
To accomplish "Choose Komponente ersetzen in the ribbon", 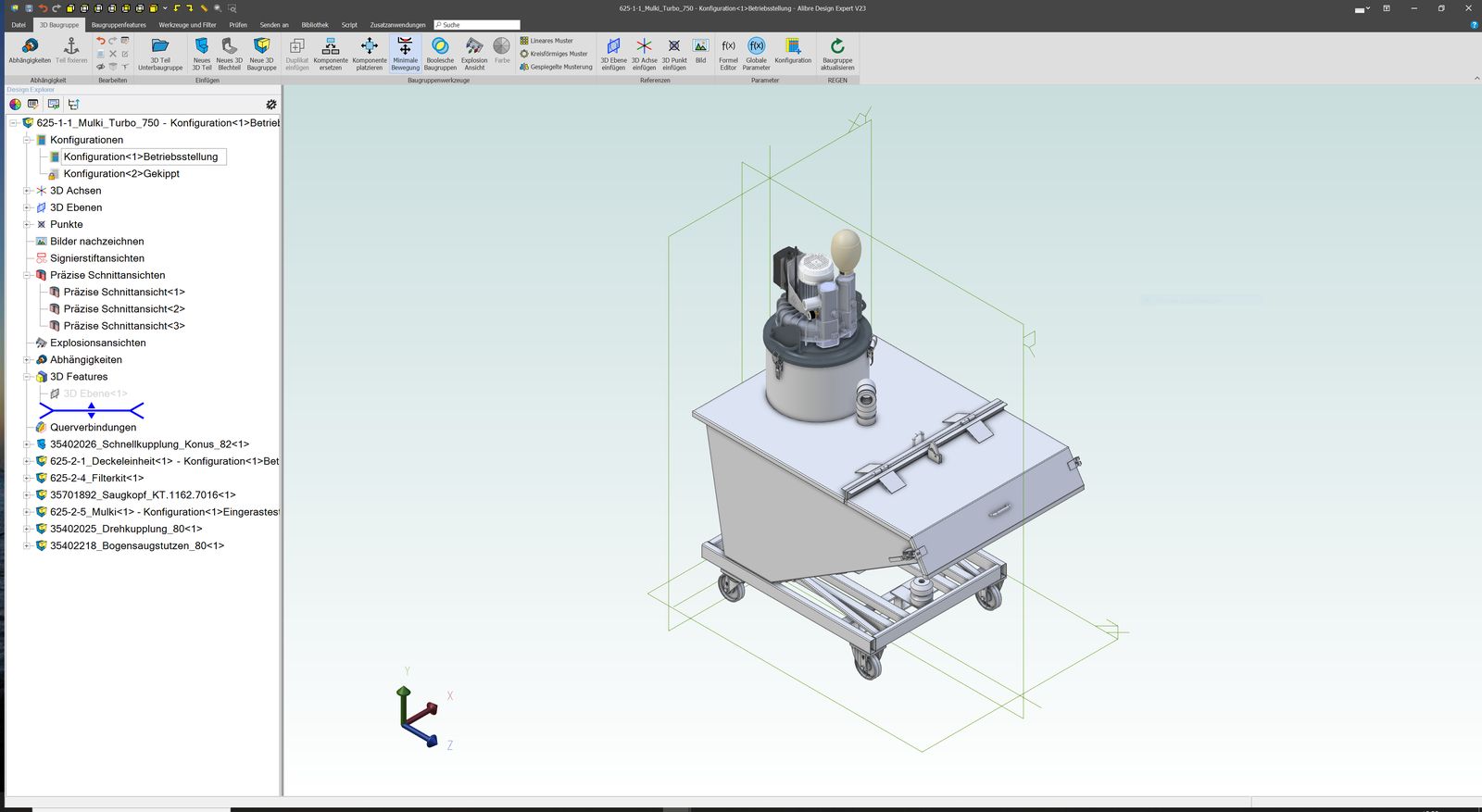I will (x=331, y=53).
